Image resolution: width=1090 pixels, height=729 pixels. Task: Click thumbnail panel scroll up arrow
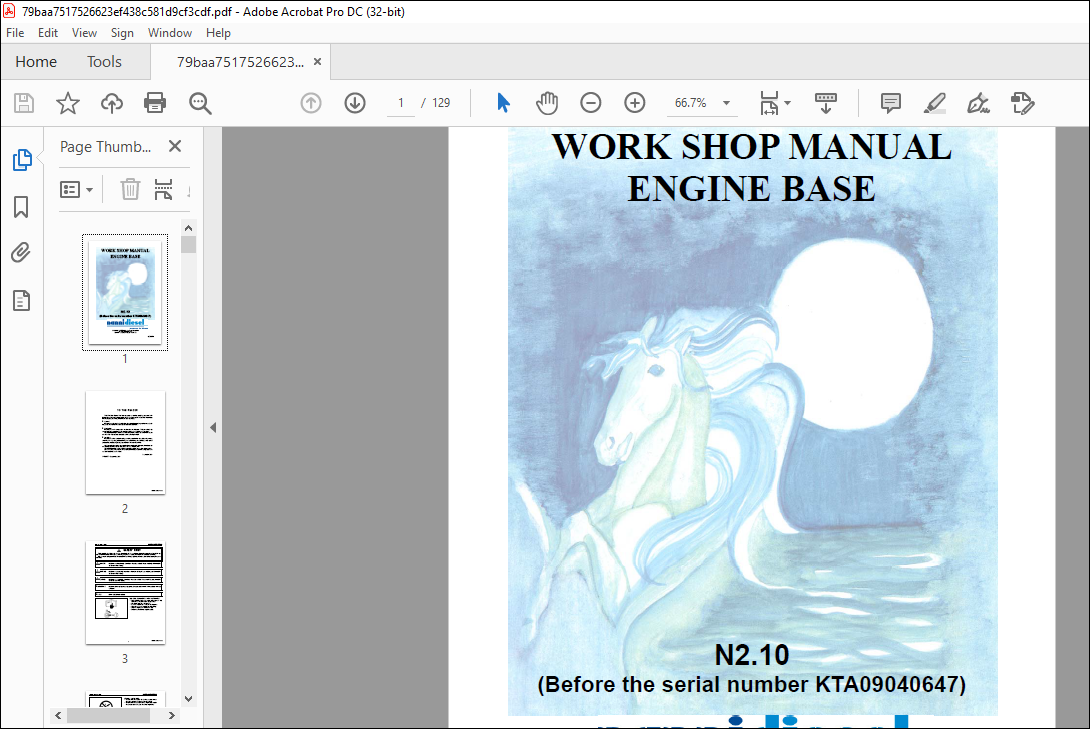(x=188, y=228)
